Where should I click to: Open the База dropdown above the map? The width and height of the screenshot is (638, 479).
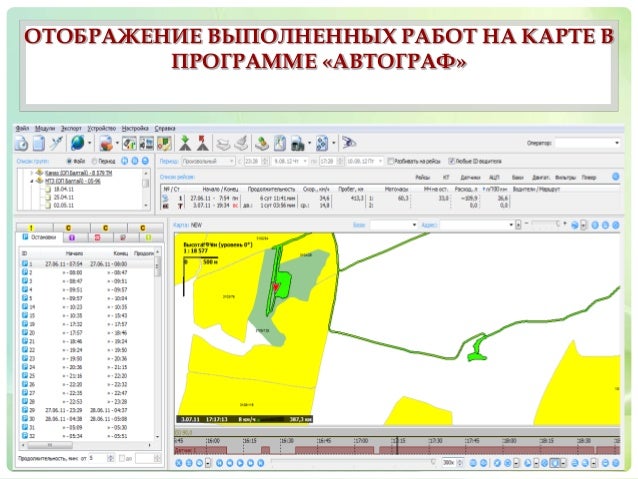pyautogui.click(x=393, y=225)
